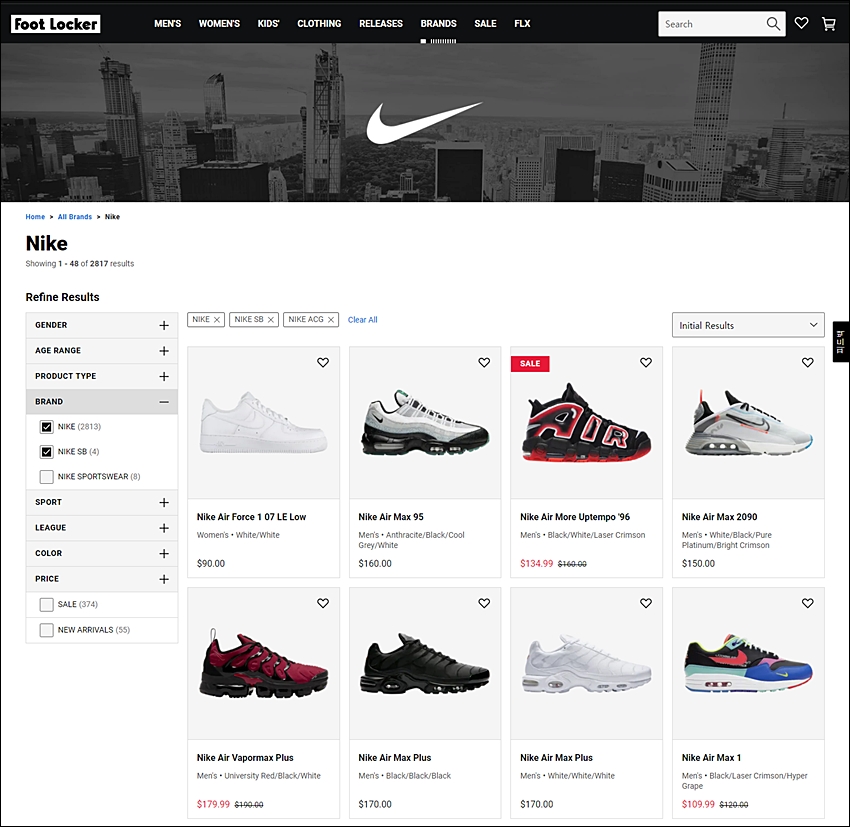Open the Air More Uptempo '96 shoe image
Screen dimensions: 850x827
click(x=587, y=422)
